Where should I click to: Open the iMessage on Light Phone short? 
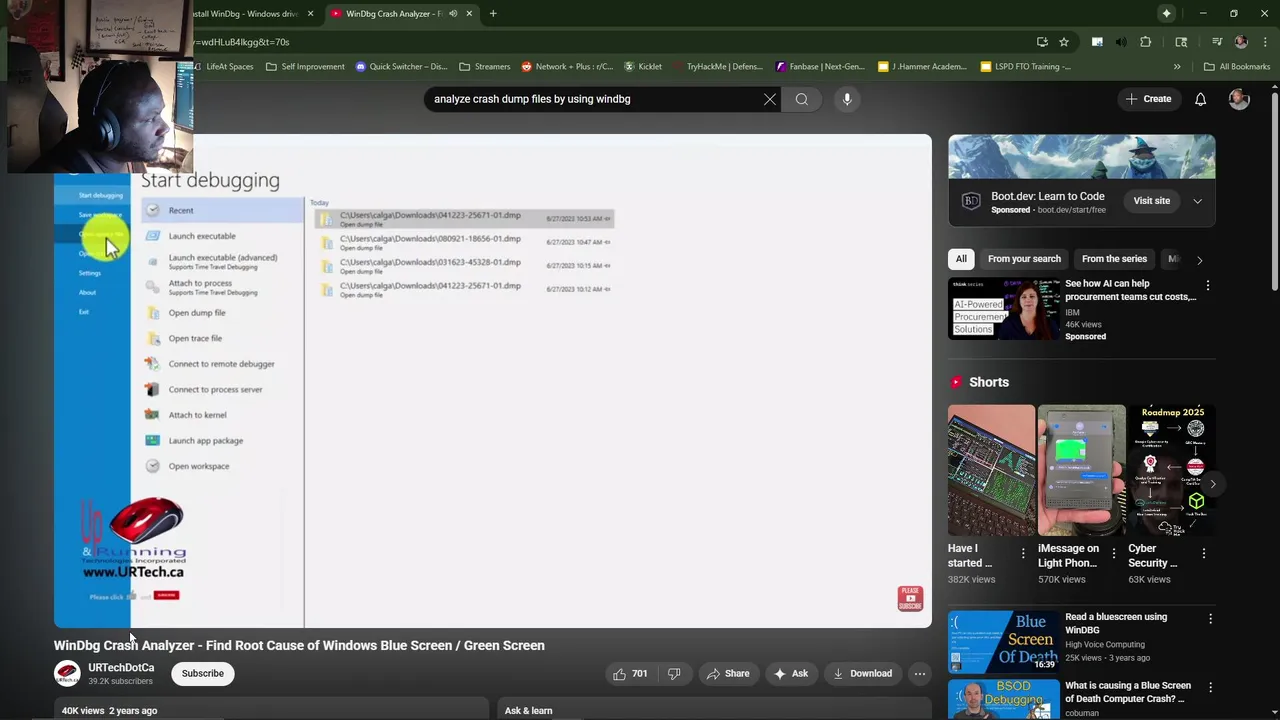pos(1081,470)
